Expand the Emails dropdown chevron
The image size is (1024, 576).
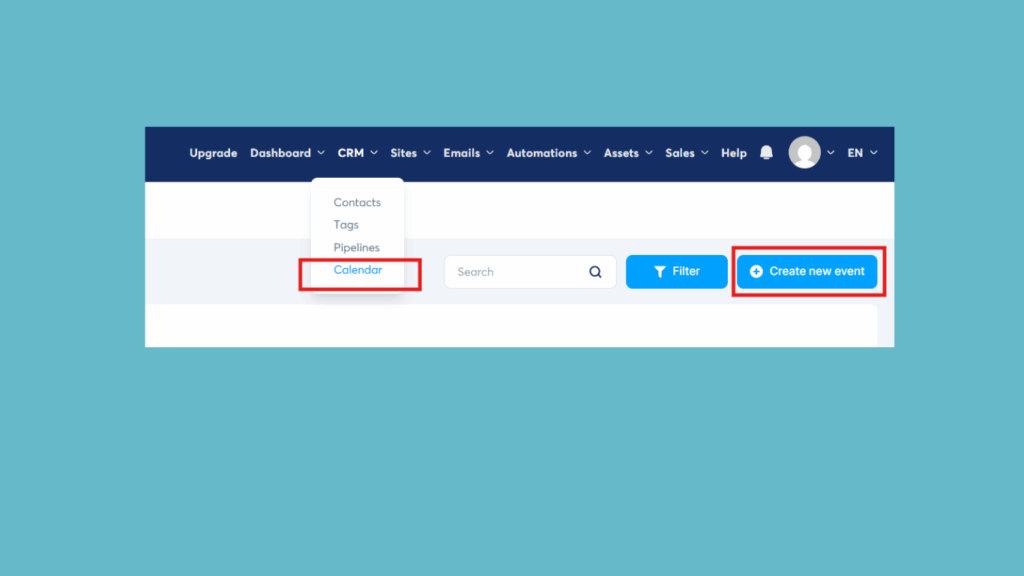point(489,153)
